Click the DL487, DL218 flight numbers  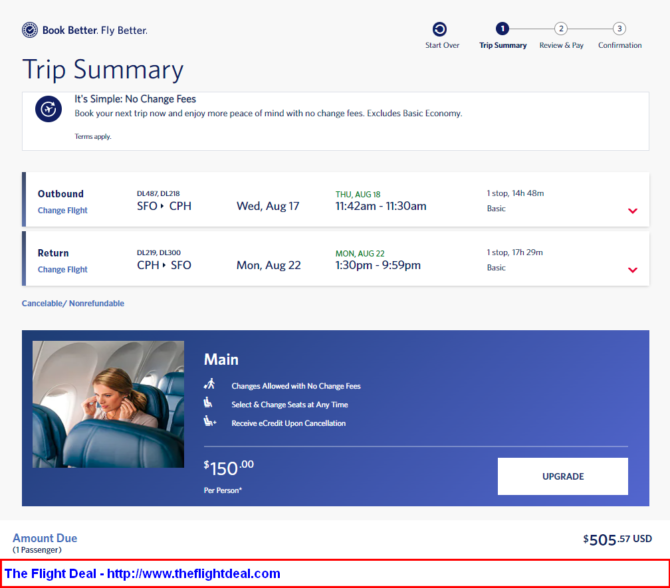(x=158, y=194)
